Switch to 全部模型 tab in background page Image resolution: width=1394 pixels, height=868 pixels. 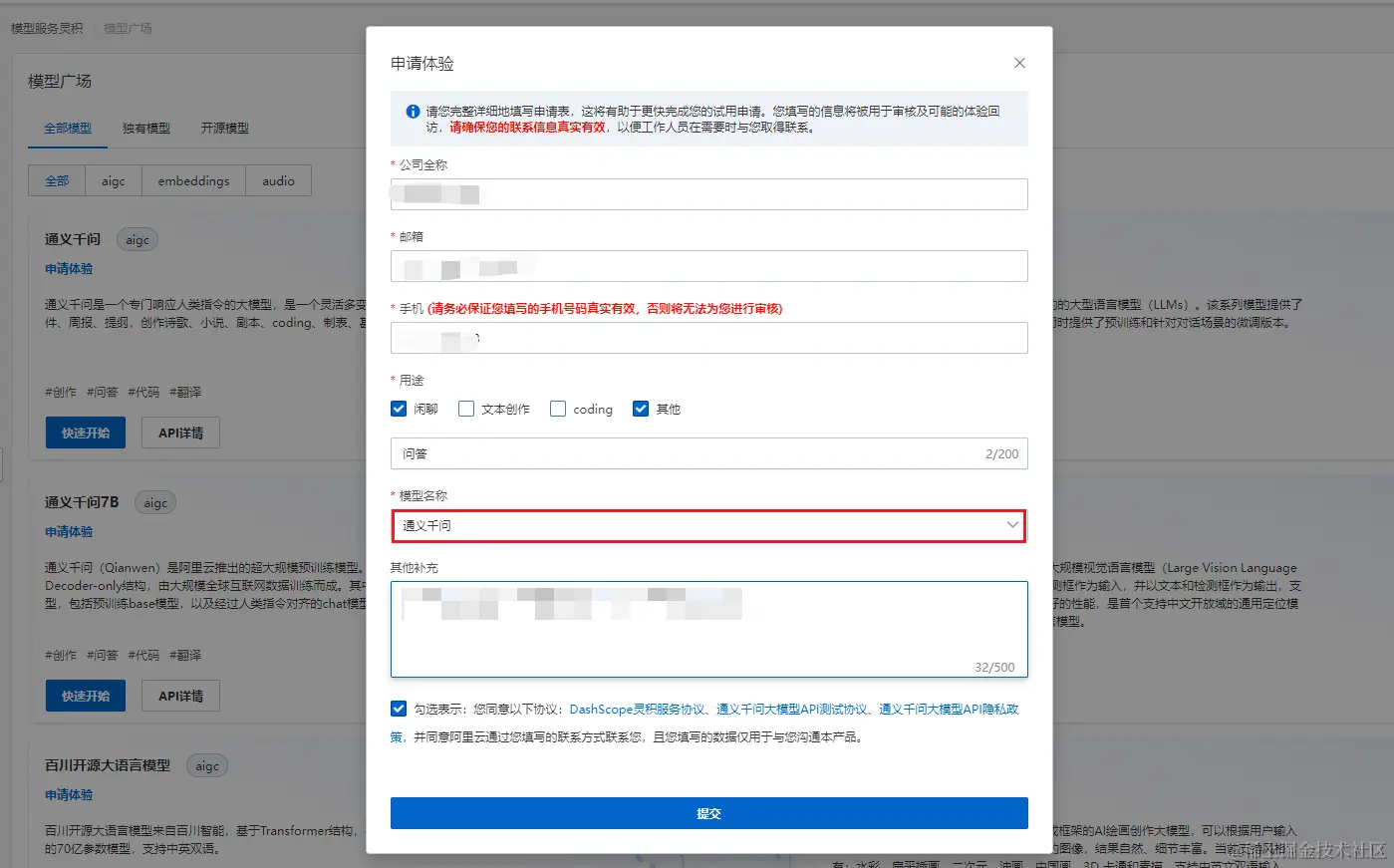pos(68,129)
